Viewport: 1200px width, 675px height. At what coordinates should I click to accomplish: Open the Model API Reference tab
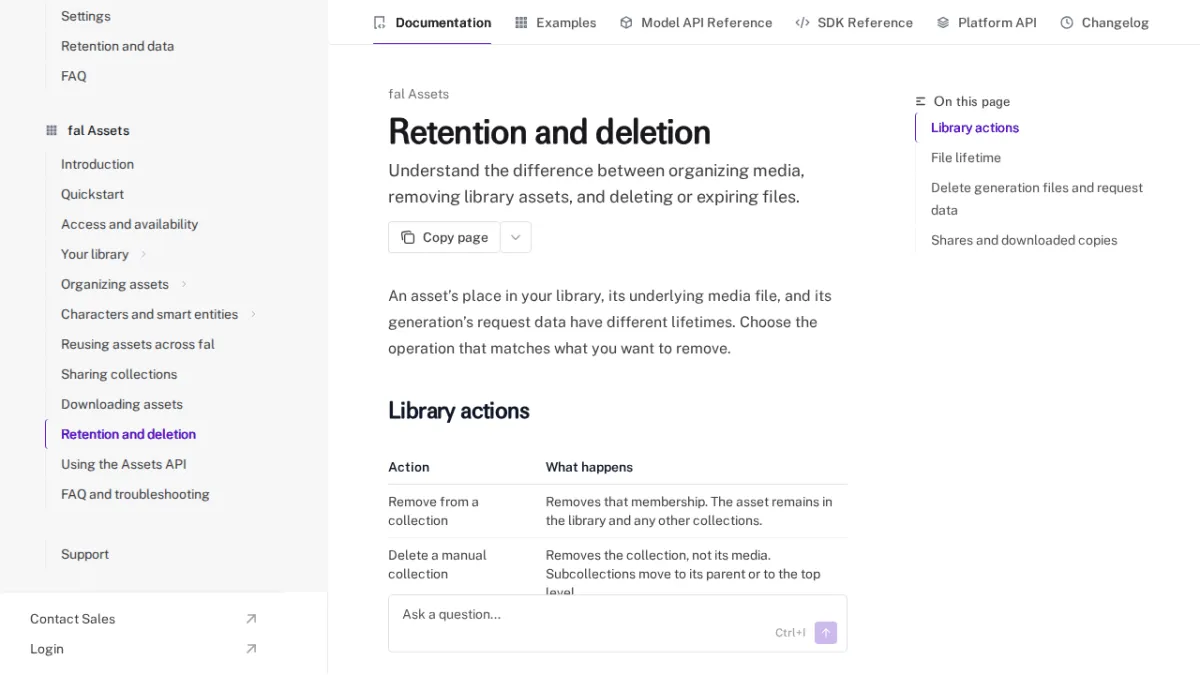(696, 22)
